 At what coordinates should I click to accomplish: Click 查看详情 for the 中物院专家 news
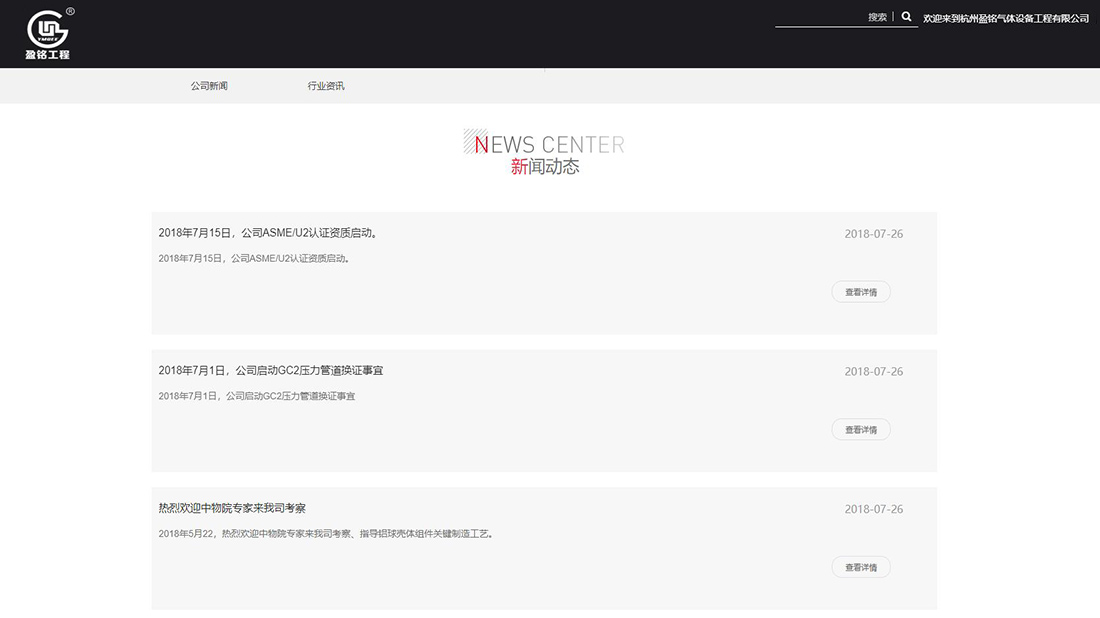[x=860, y=568]
